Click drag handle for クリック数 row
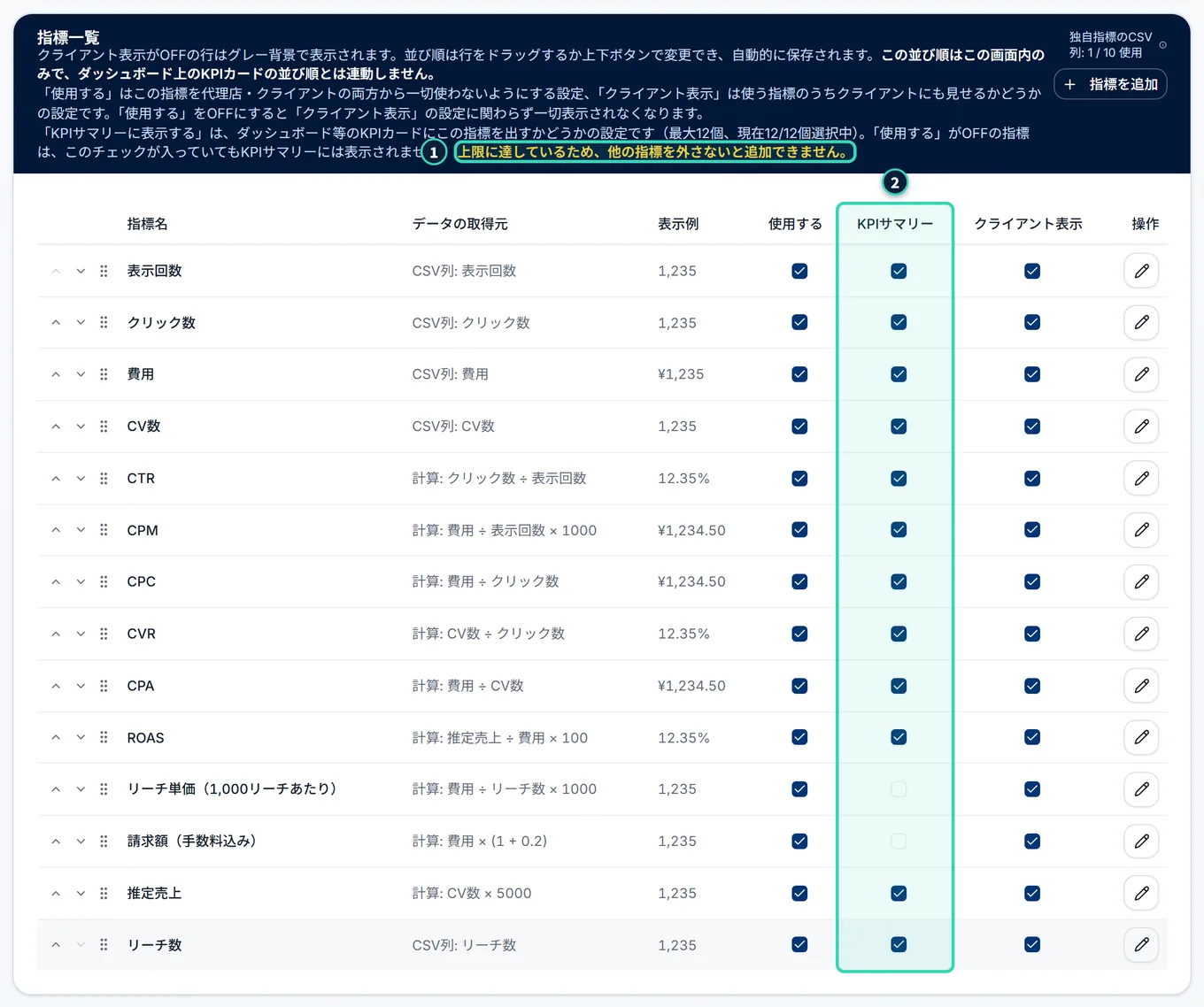Viewport: 1204px width, 1007px height. pos(104,322)
